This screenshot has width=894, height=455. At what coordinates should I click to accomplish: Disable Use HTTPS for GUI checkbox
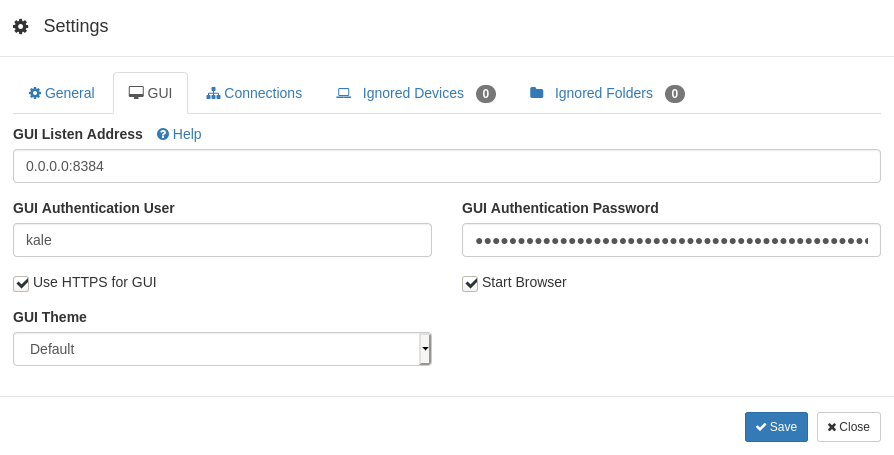coord(21,283)
